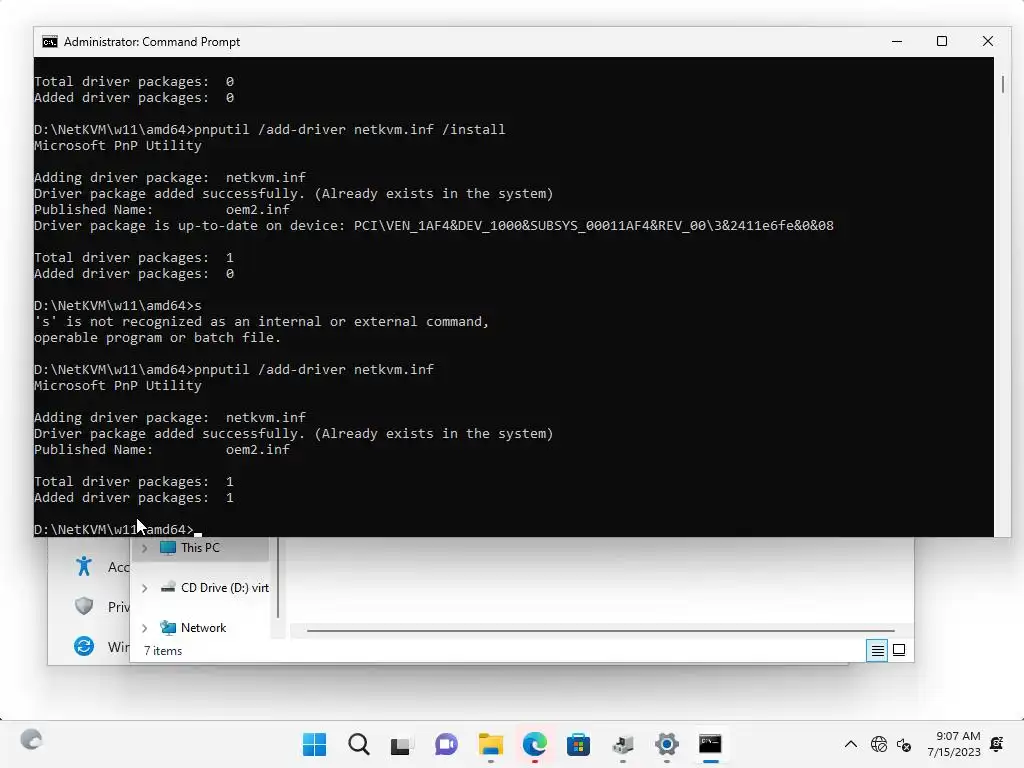1024x768 pixels.
Task: Open Windows Update icon in Settings
Action: click(x=84, y=646)
